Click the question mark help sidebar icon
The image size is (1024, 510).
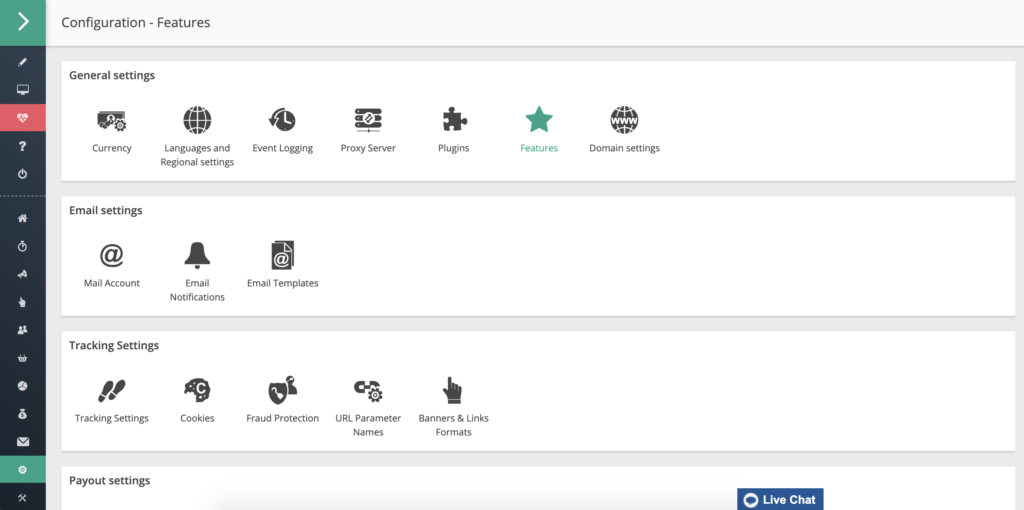pyautogui.click(x=22, y=146)
